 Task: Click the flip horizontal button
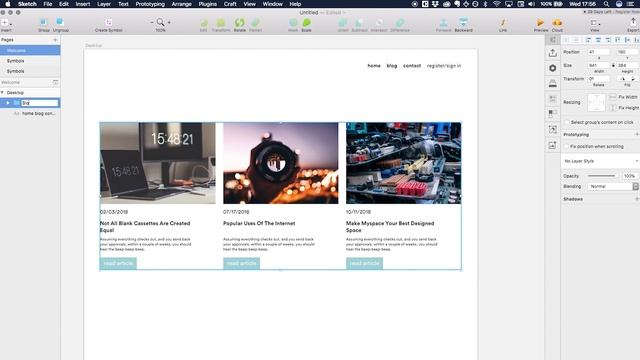tap(622, 79)
